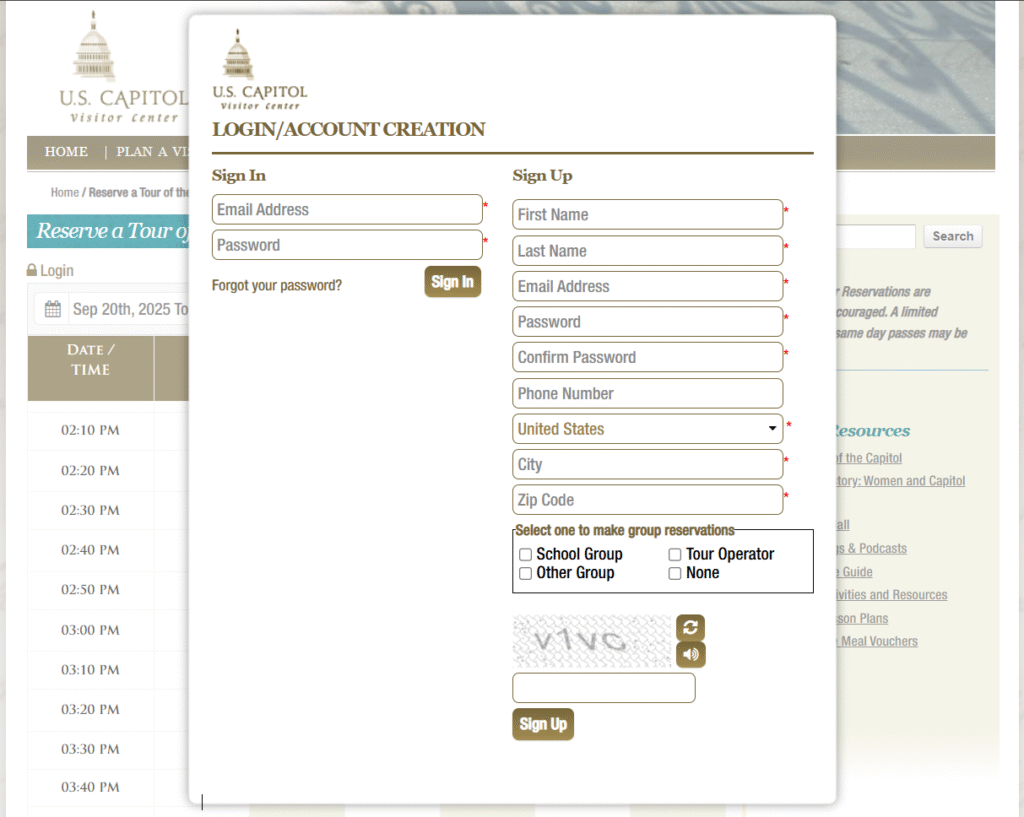Image resolution: width=1024 pixels, height=817 pixels.
Task: Focus the City field
Action: click(x=647, y=464)
